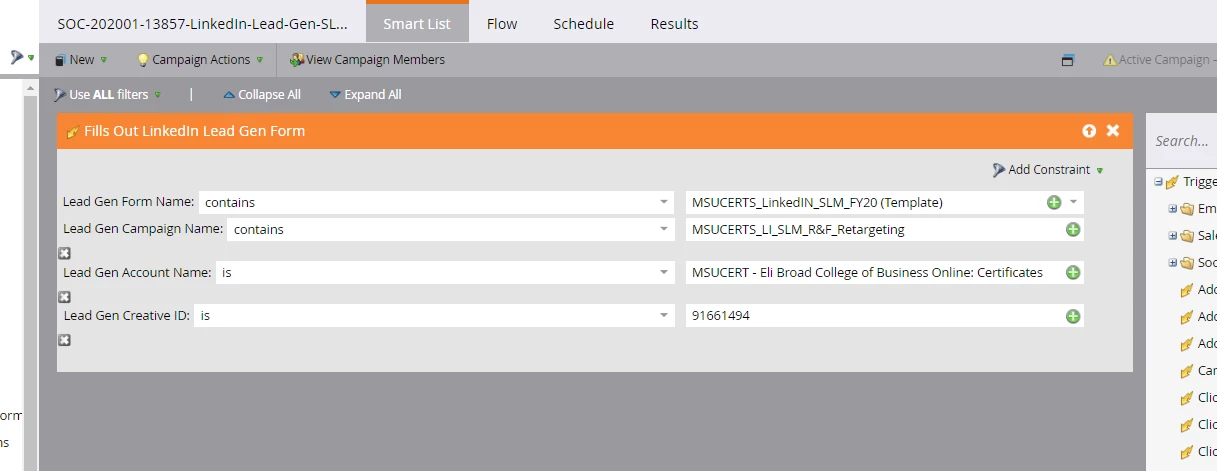Select the SOC-202001-13857-LinkedIn-Lead-Gen tab

pyautogui.click(x=203, y=23)
